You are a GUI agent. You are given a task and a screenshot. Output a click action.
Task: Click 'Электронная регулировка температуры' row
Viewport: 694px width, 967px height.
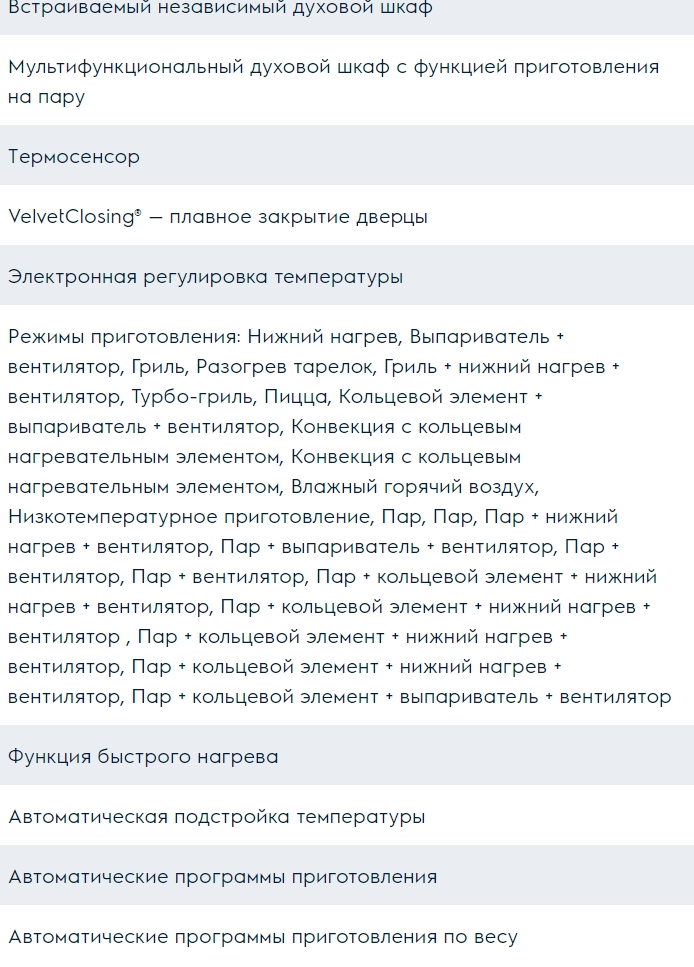[206, 277]
